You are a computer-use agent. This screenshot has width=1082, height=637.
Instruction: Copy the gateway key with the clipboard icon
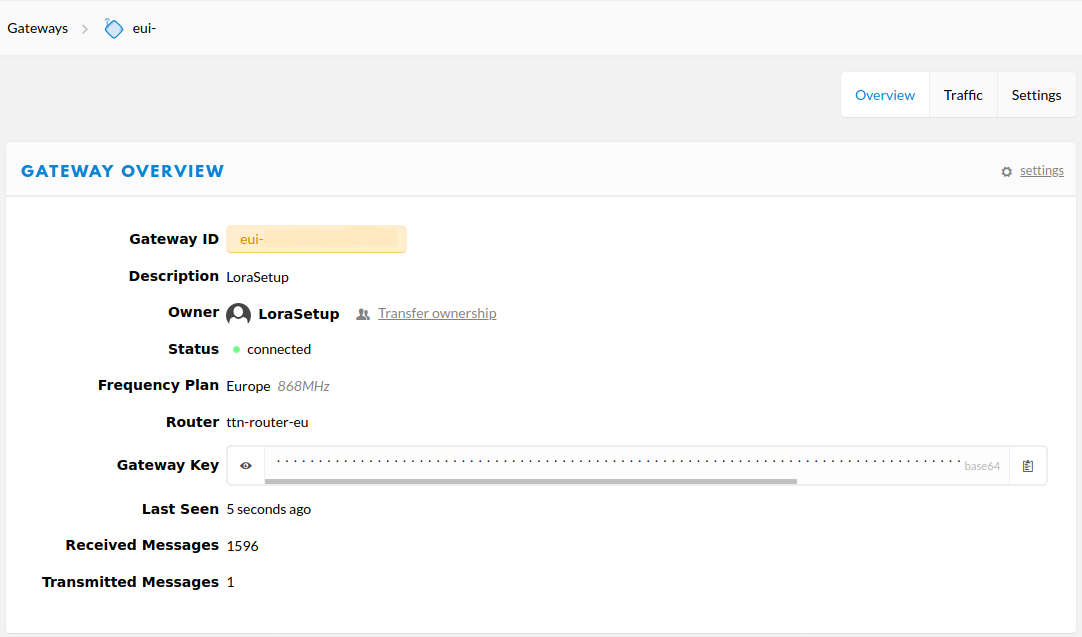pyautogui.click(x=1028, y=466)
